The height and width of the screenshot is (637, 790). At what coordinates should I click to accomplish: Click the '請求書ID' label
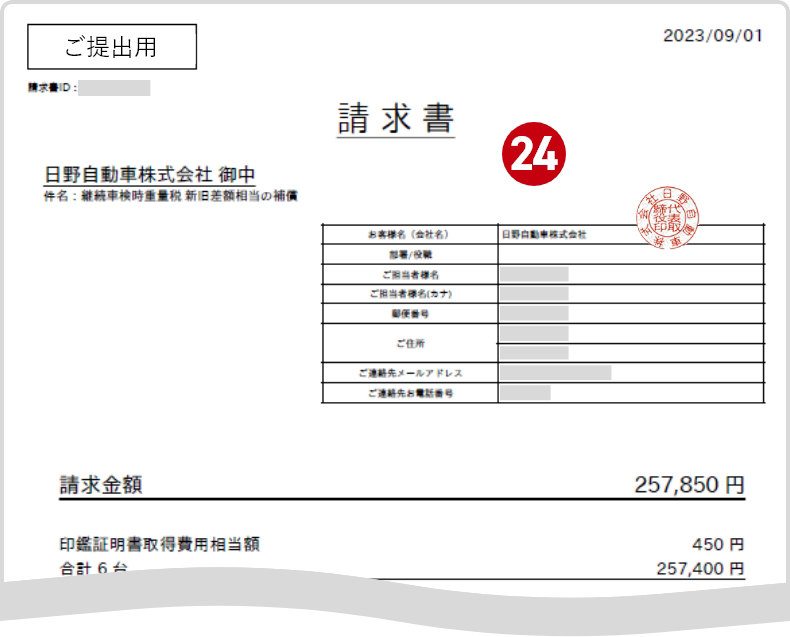[x=52, y=88]
